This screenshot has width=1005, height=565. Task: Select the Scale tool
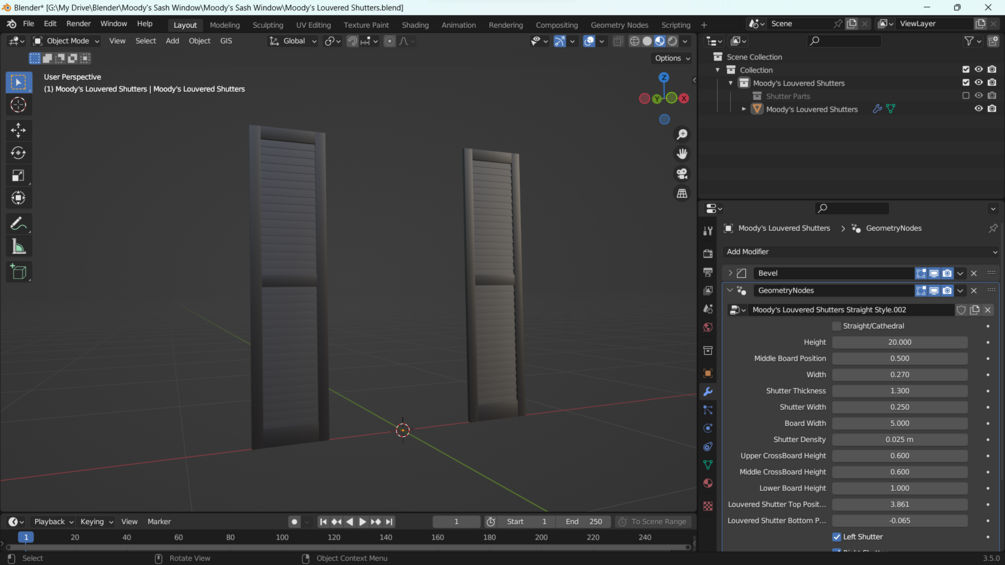[x=18, y=175]
